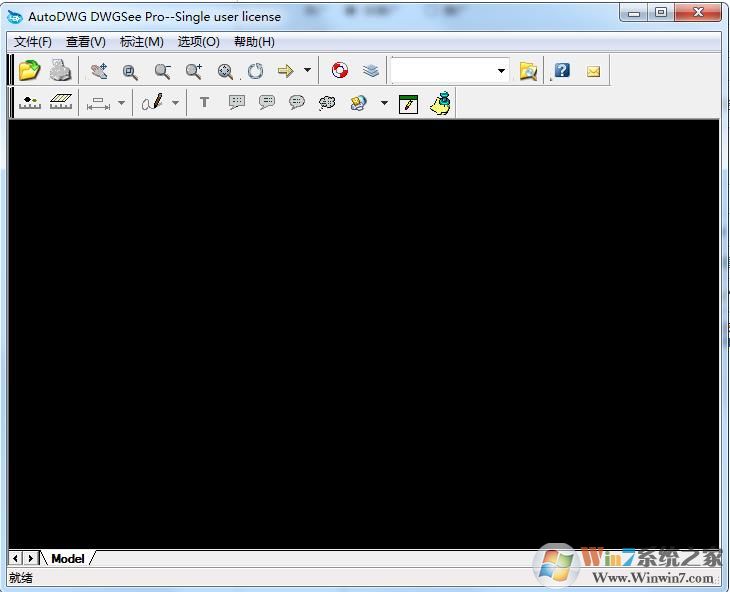Image resolution: width=730 pixels, height=592 pixels.
Task: Click the cloud-shaped comment markup icon
Action: [327, 103]
